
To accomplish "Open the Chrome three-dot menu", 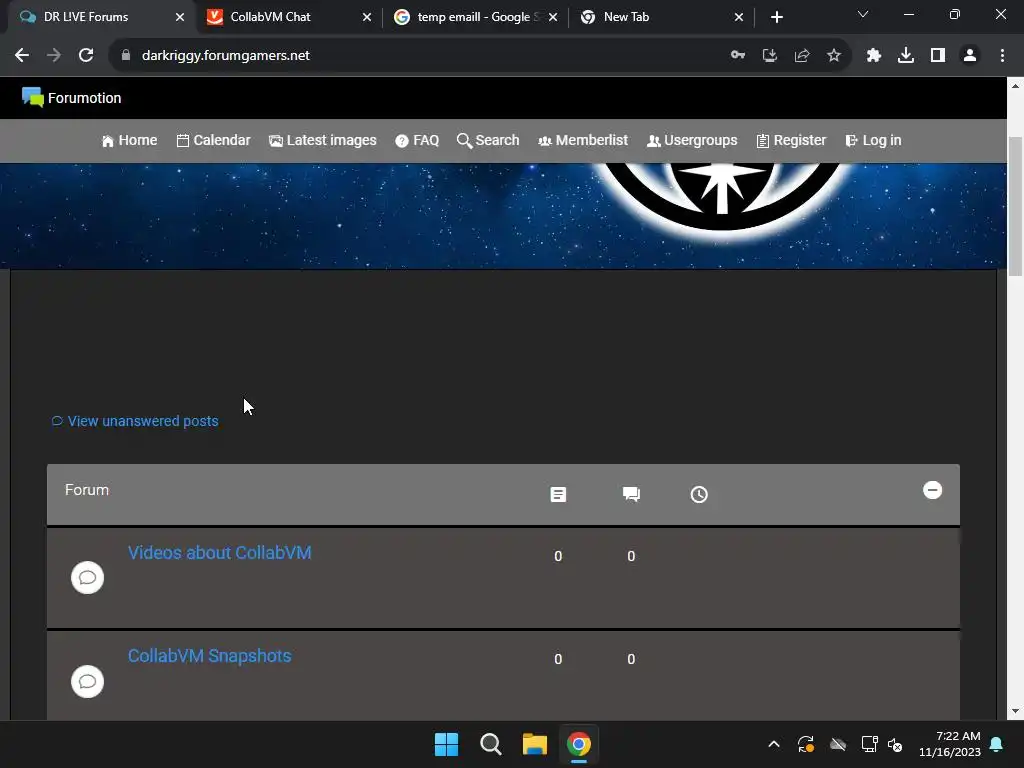I will (x=1002, y=56).
